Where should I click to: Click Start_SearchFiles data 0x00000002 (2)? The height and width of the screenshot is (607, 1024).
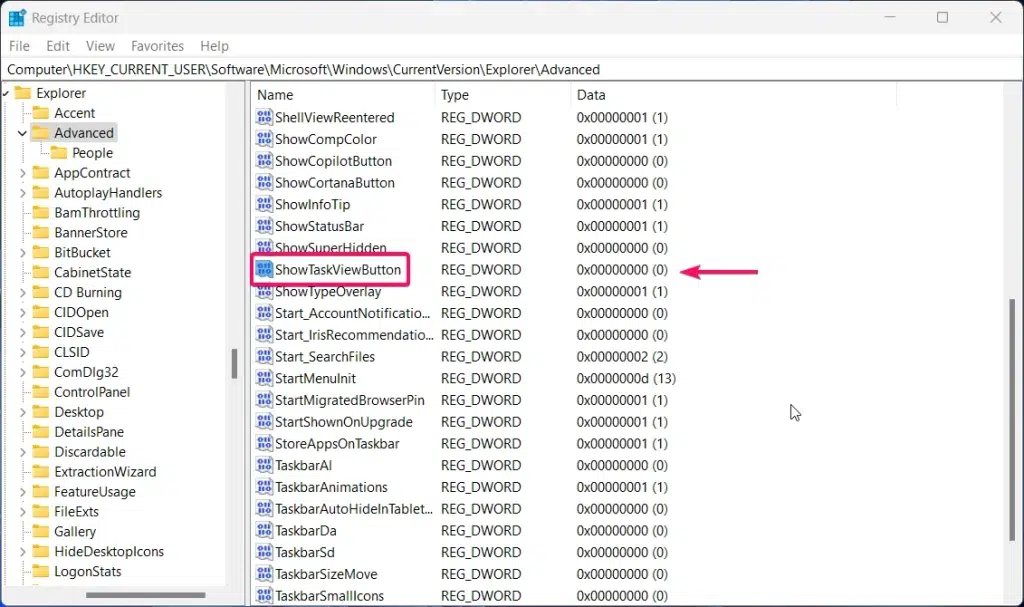(622, 357)
